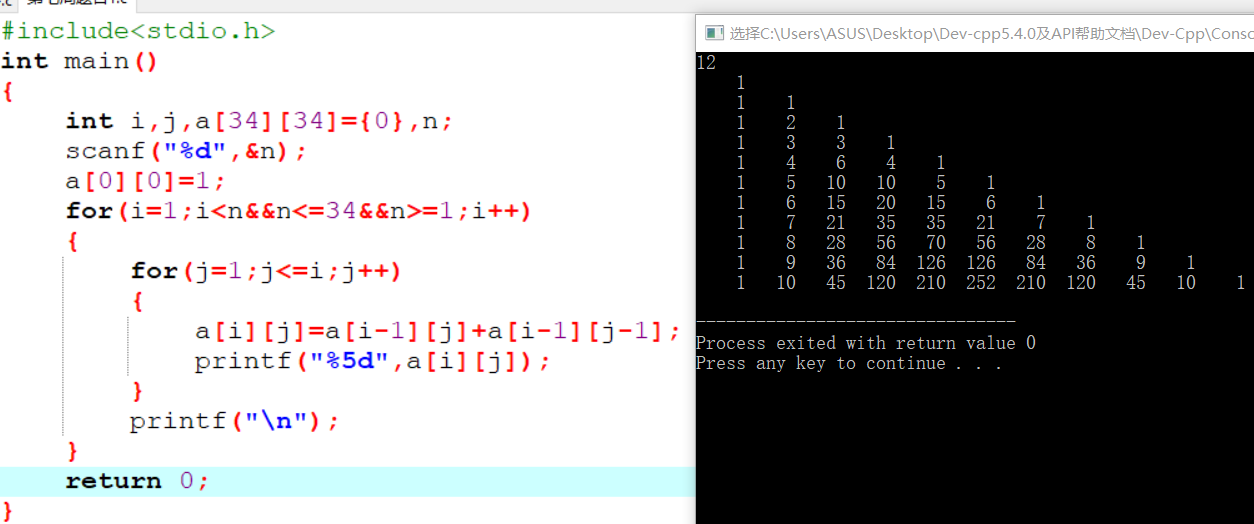Click the number 252 in console output
1254x524 pixels.
[x=980, y=283]
